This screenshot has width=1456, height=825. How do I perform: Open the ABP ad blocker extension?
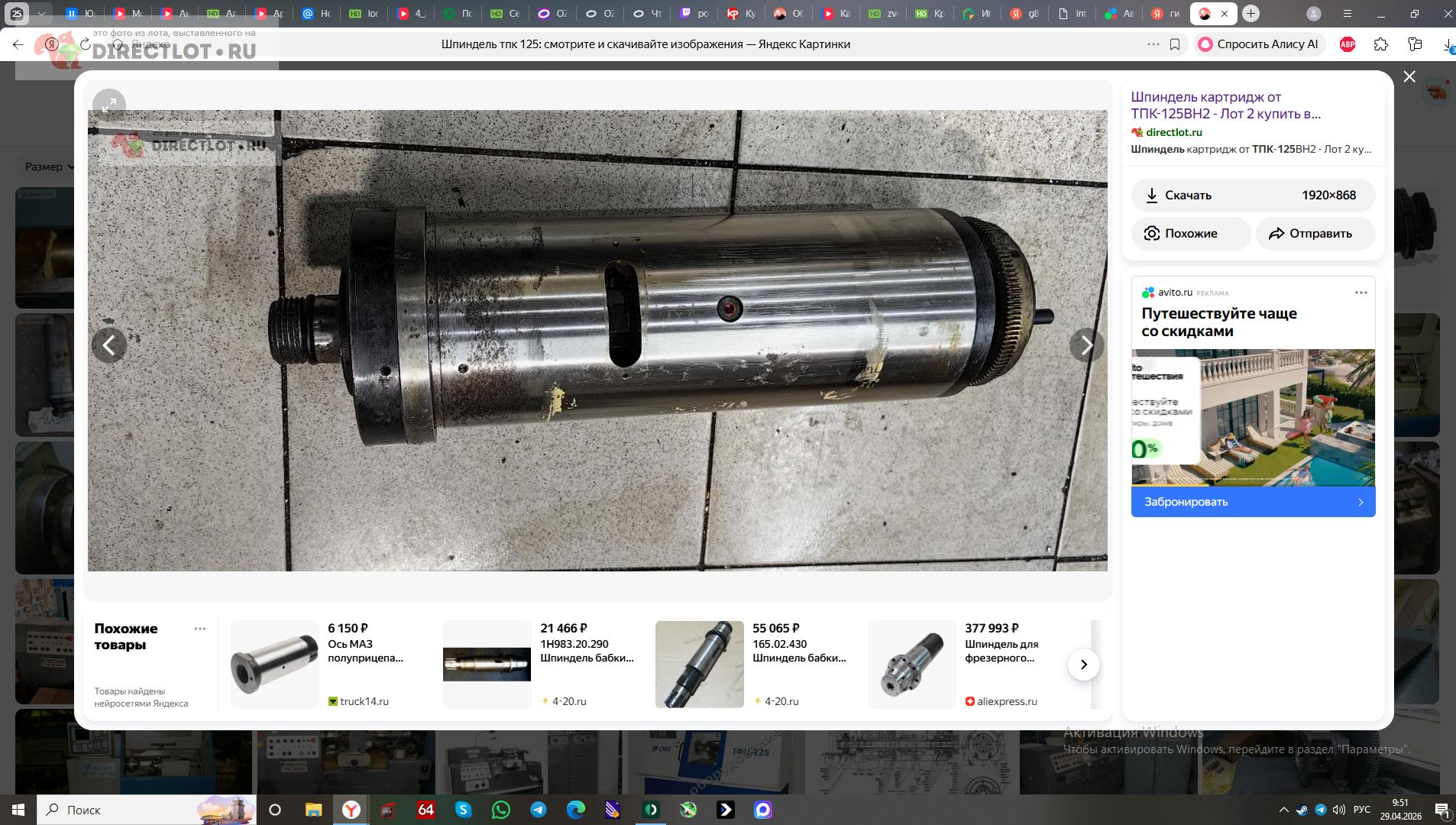pos(1348,44)
